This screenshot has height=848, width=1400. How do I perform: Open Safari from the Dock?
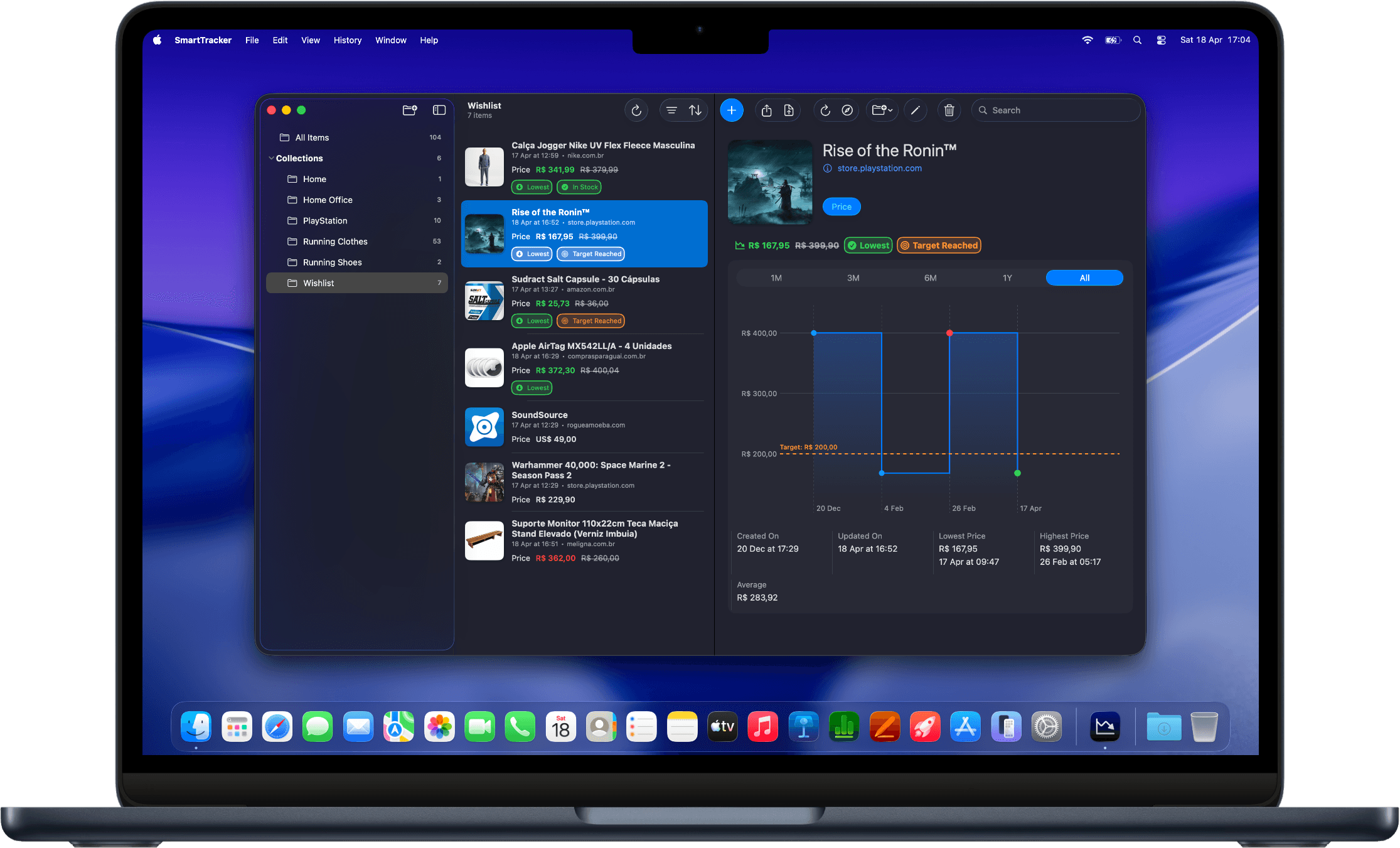click(x=277, y=727)
